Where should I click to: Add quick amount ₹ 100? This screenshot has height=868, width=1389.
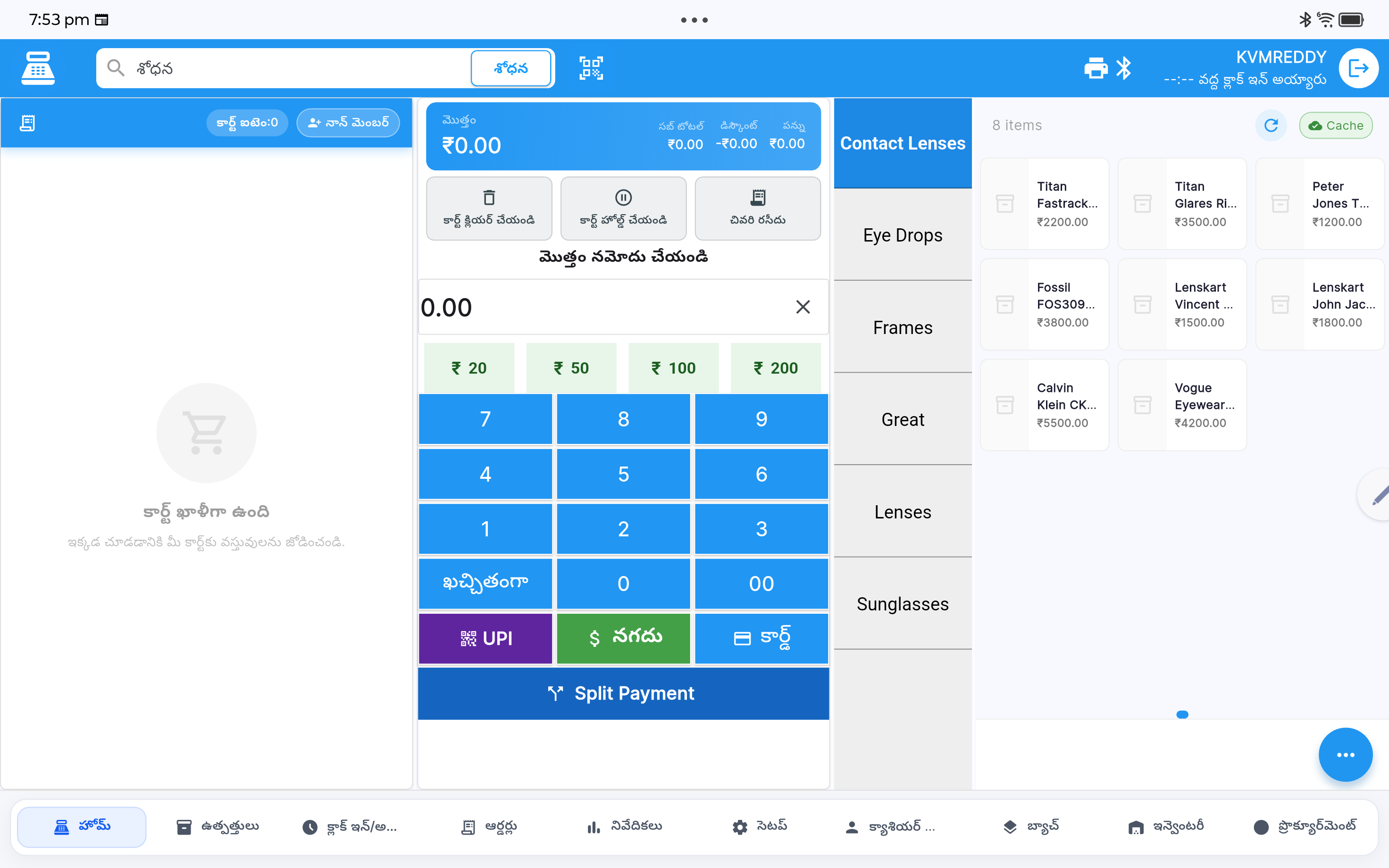point(673,368)
